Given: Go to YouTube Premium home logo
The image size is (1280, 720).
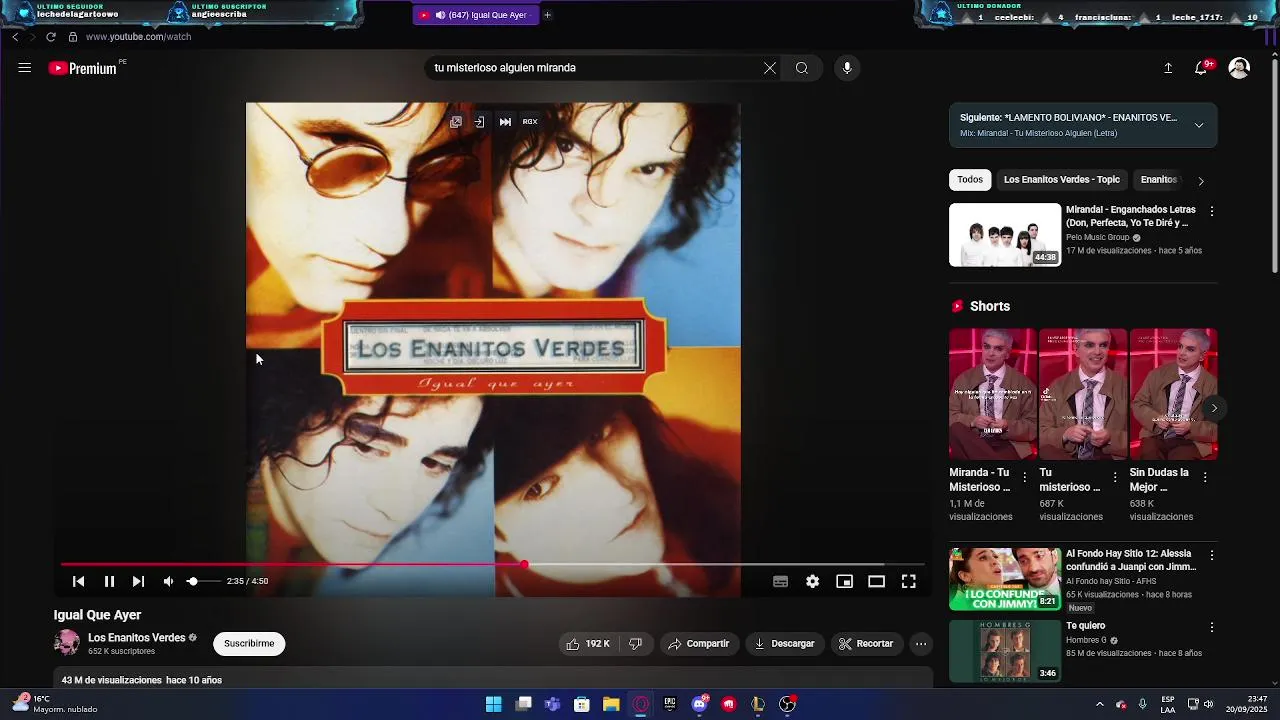Looking at the screenshot, I should pos(84,68).
